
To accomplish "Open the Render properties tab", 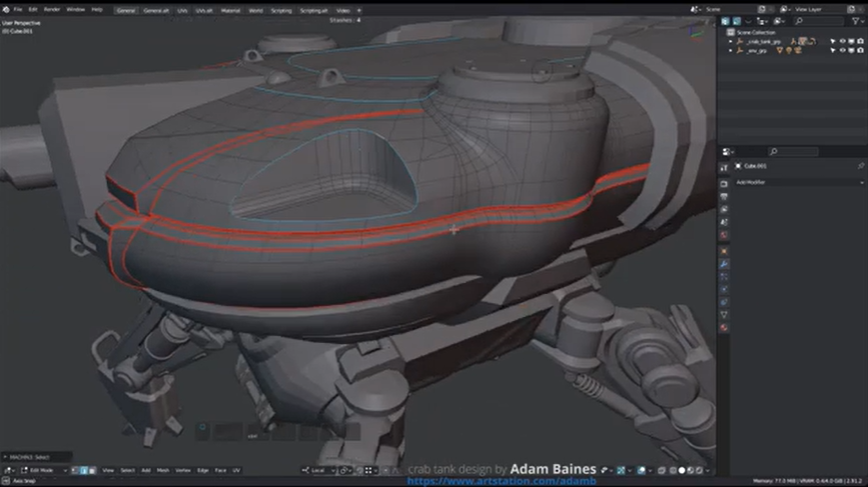I will point(724,184).
